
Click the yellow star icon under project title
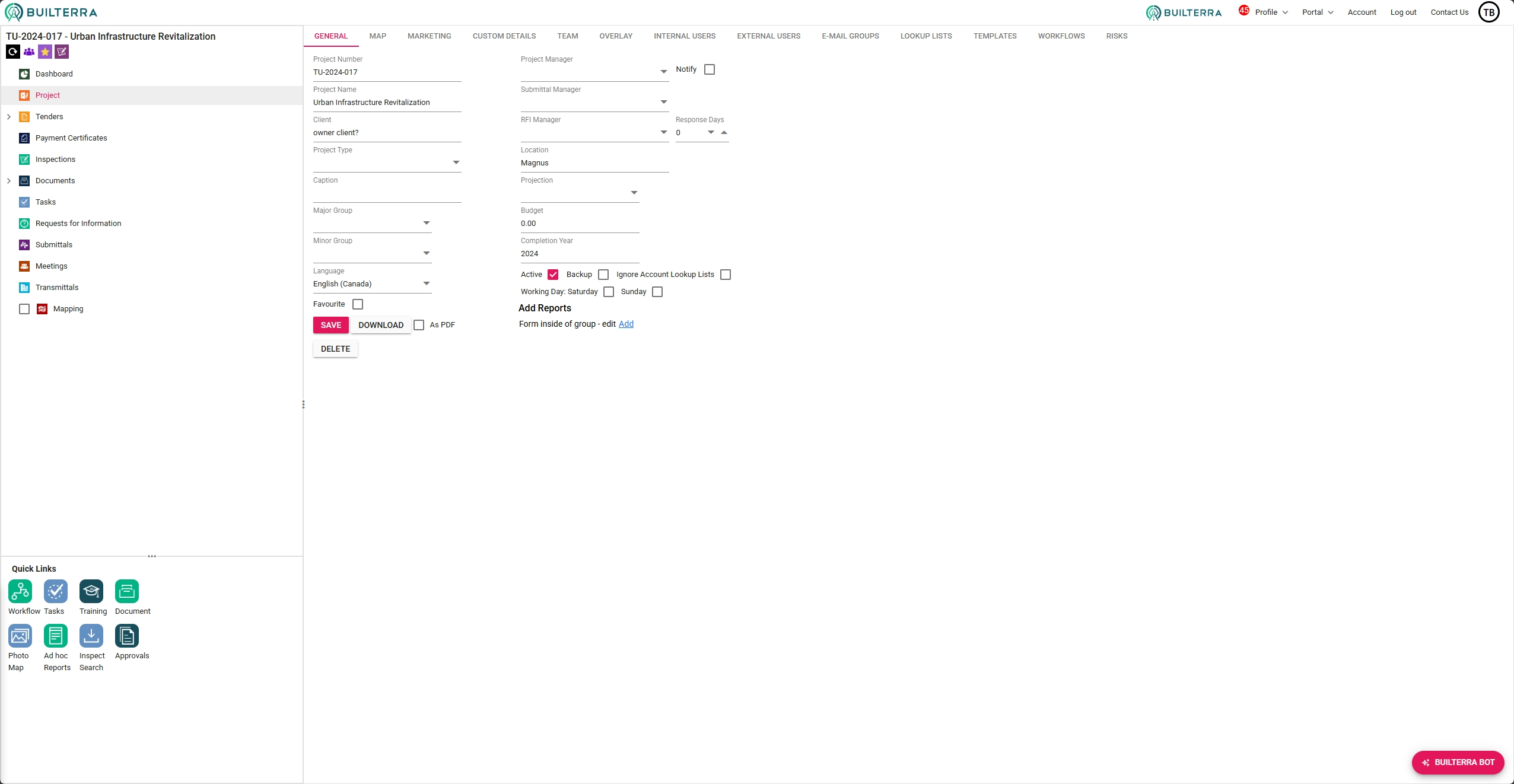coord(45,52)
